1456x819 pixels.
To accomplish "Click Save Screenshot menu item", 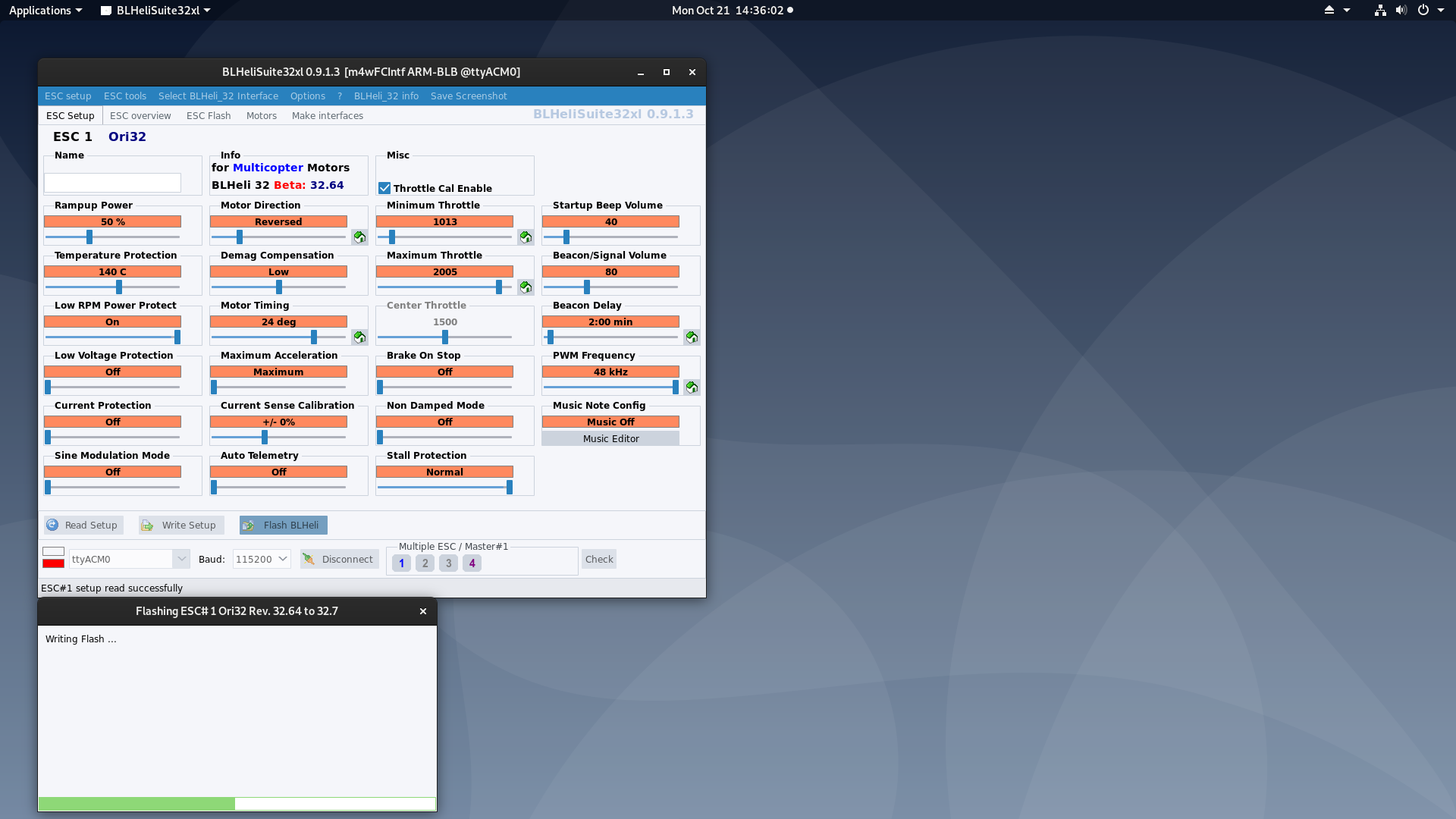I will tap(469, 96).
